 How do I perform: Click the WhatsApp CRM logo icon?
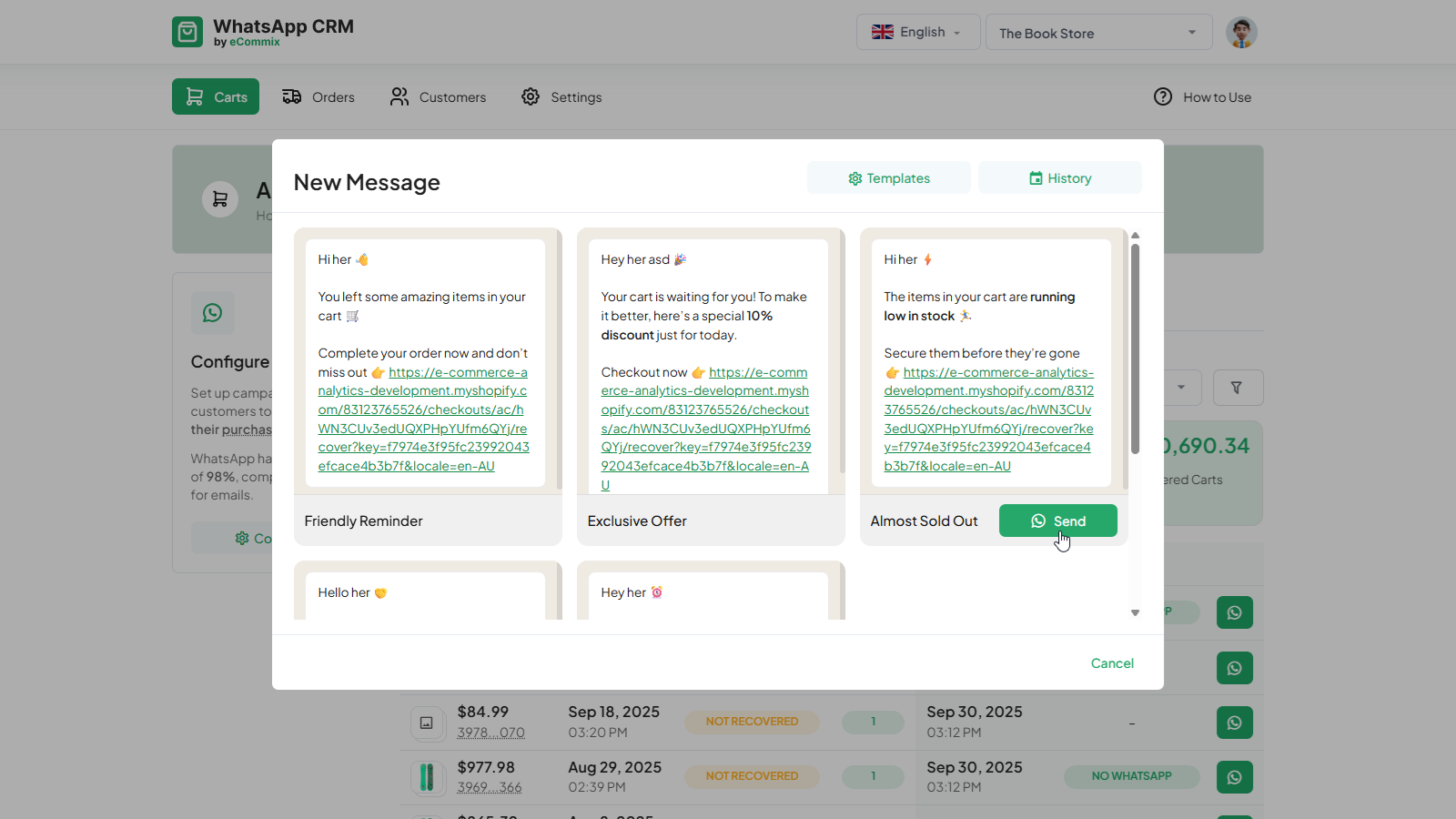(187, 32)
